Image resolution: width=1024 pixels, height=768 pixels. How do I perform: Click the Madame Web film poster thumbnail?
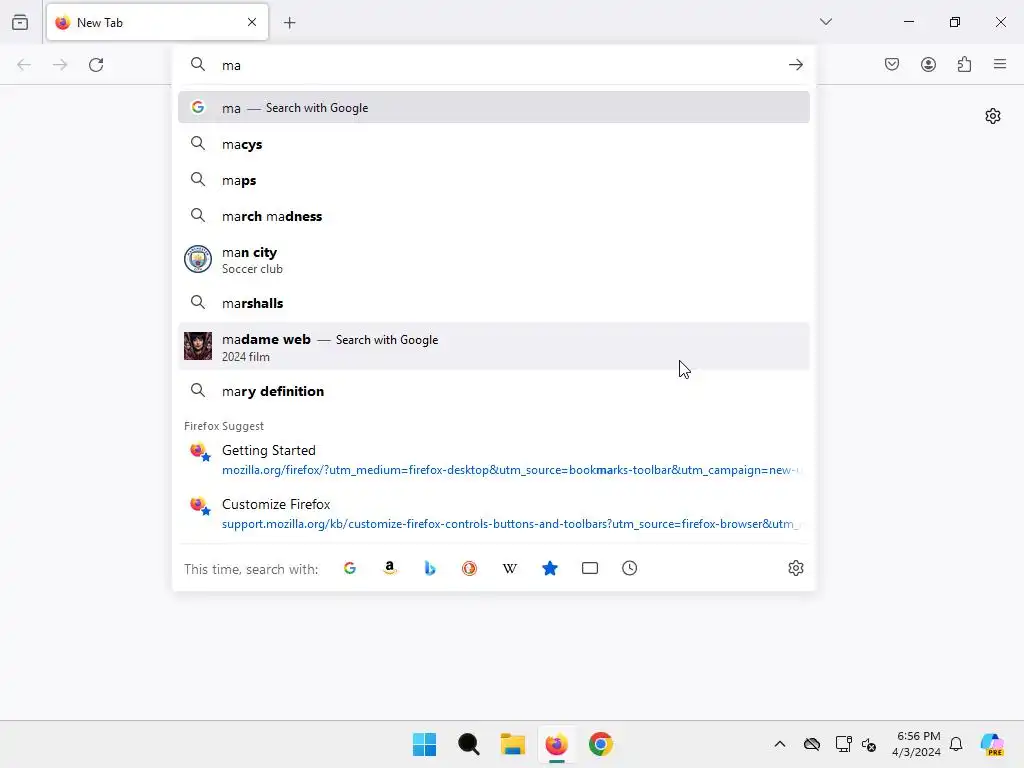(198, 346)
